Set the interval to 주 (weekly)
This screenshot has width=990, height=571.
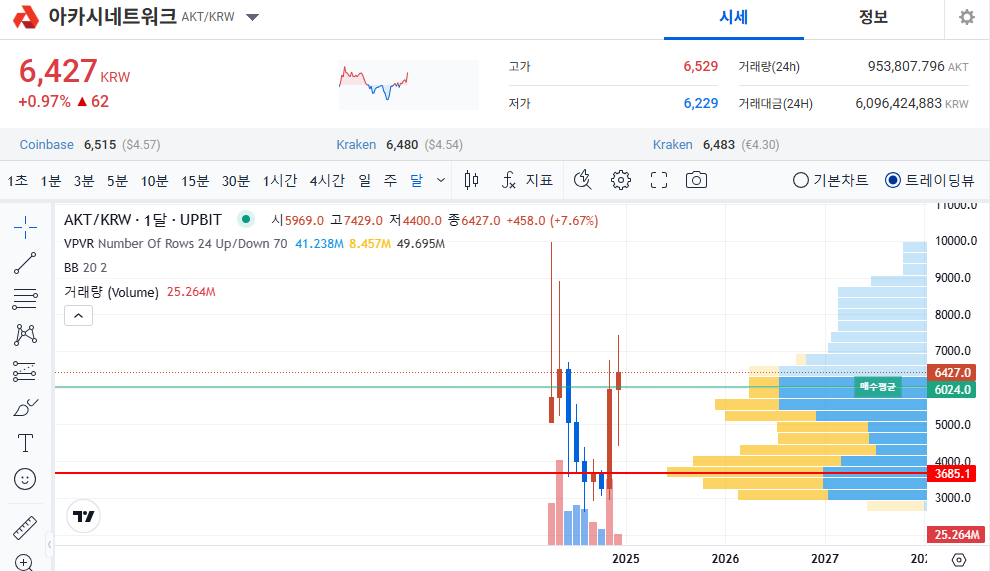[x=390, y=181]
